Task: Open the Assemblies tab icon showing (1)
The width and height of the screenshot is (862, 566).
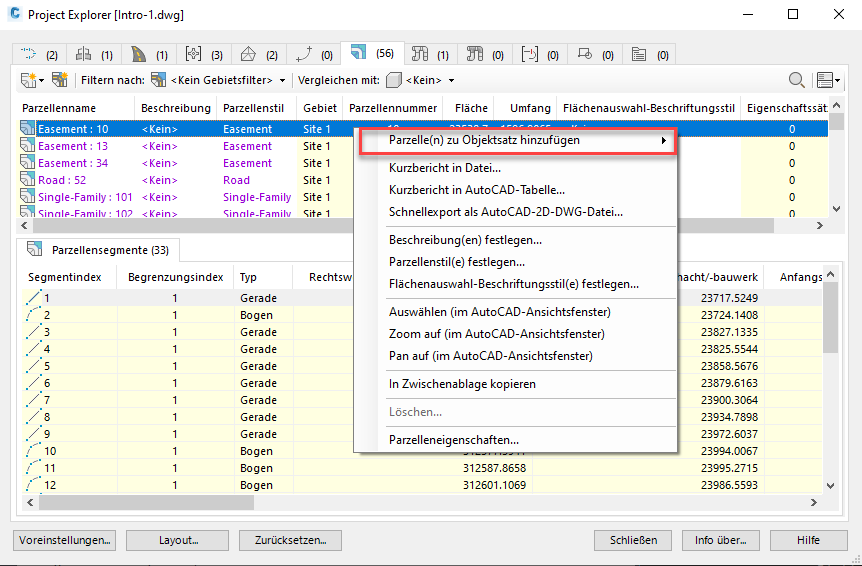Action: pos(94,54)
